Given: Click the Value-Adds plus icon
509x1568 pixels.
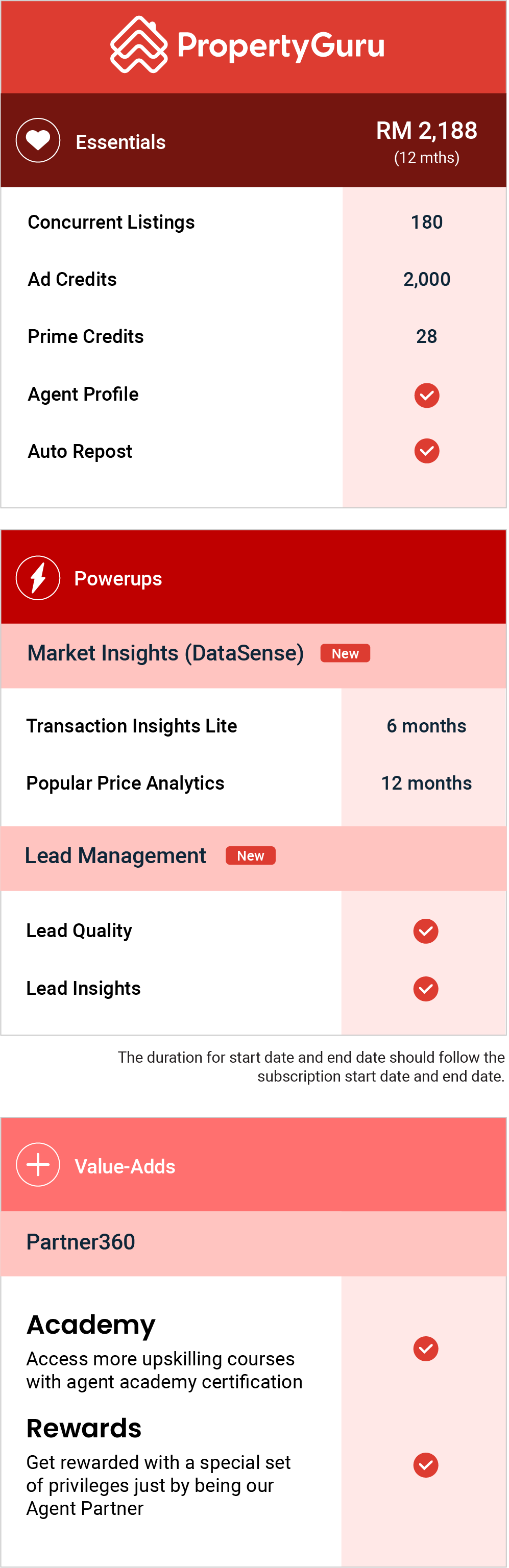Looking at the screenshot, I should tap(38, 1166).
